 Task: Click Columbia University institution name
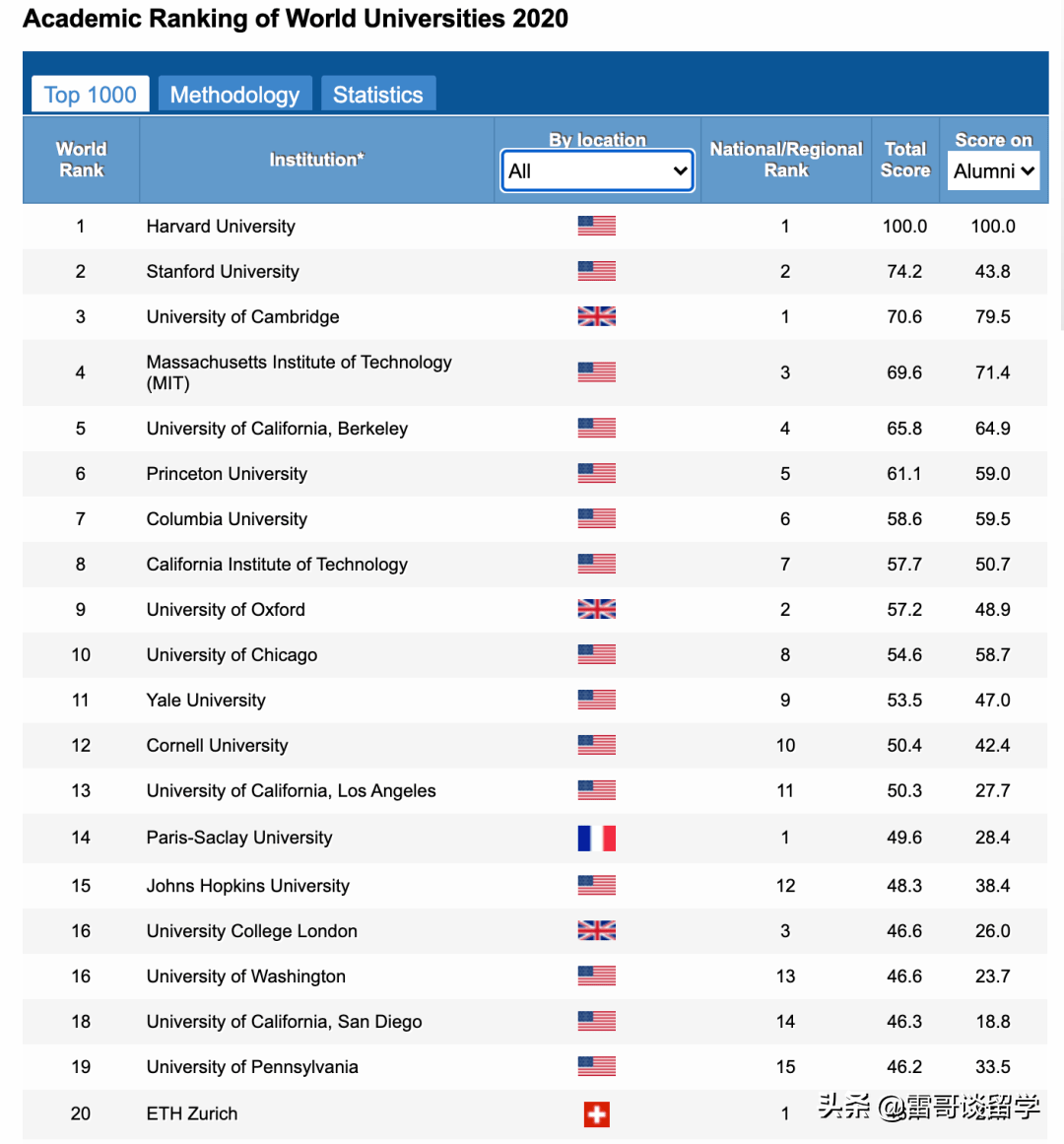(227, 518)
